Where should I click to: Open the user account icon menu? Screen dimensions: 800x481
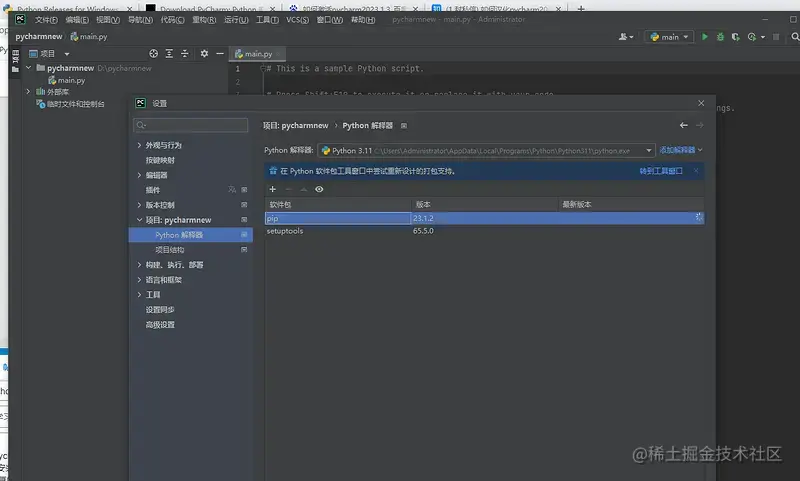coord(626,37)
